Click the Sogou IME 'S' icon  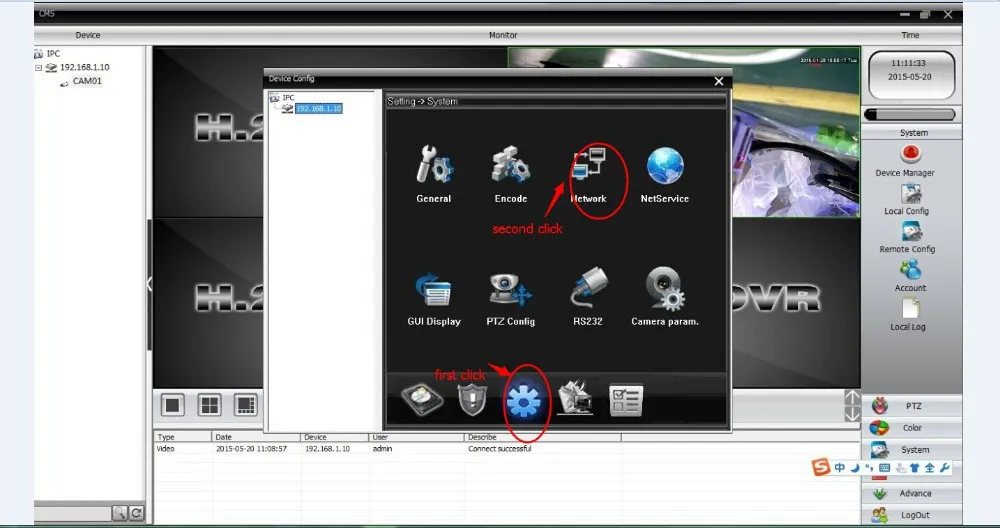click(x=821, y=467)
